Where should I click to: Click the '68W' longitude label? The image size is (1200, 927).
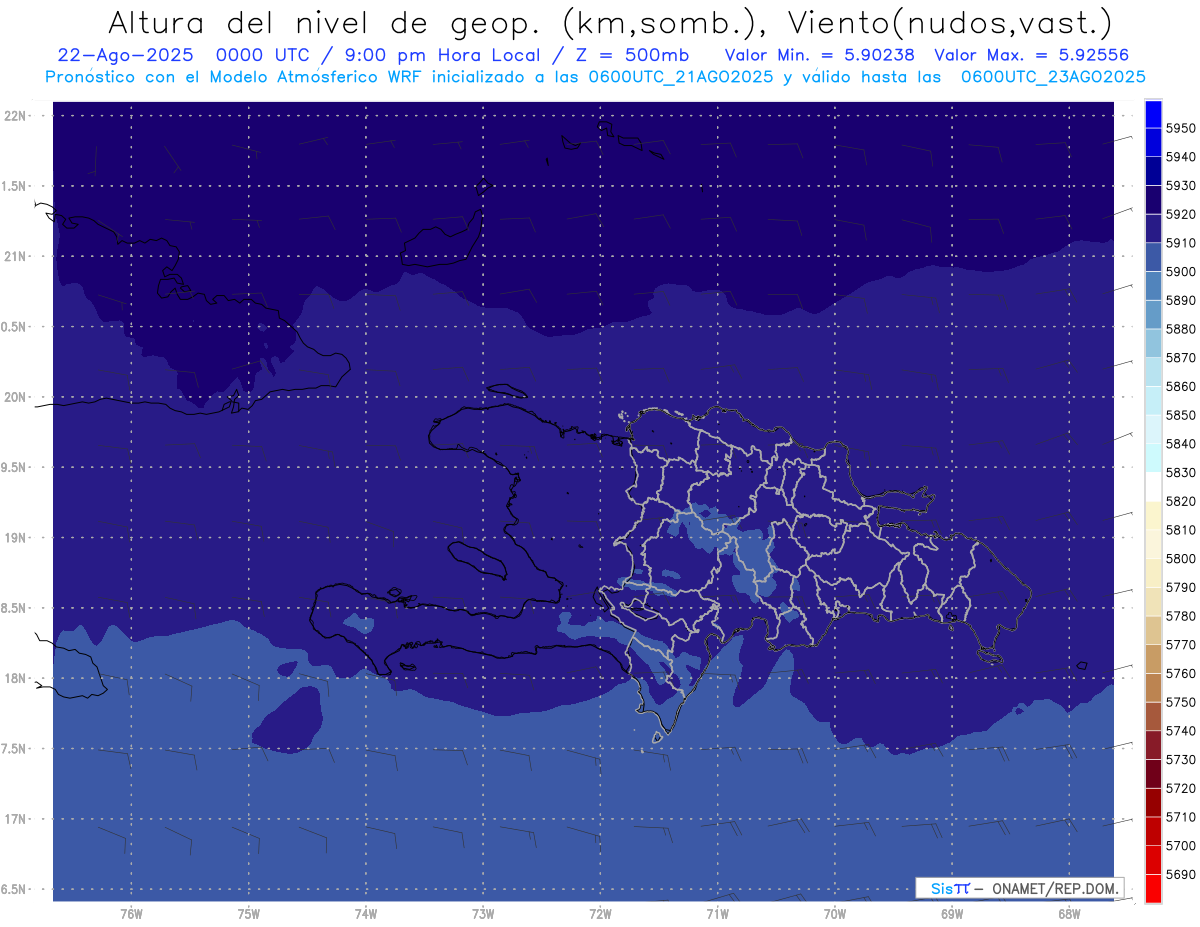pos(1069,914)
